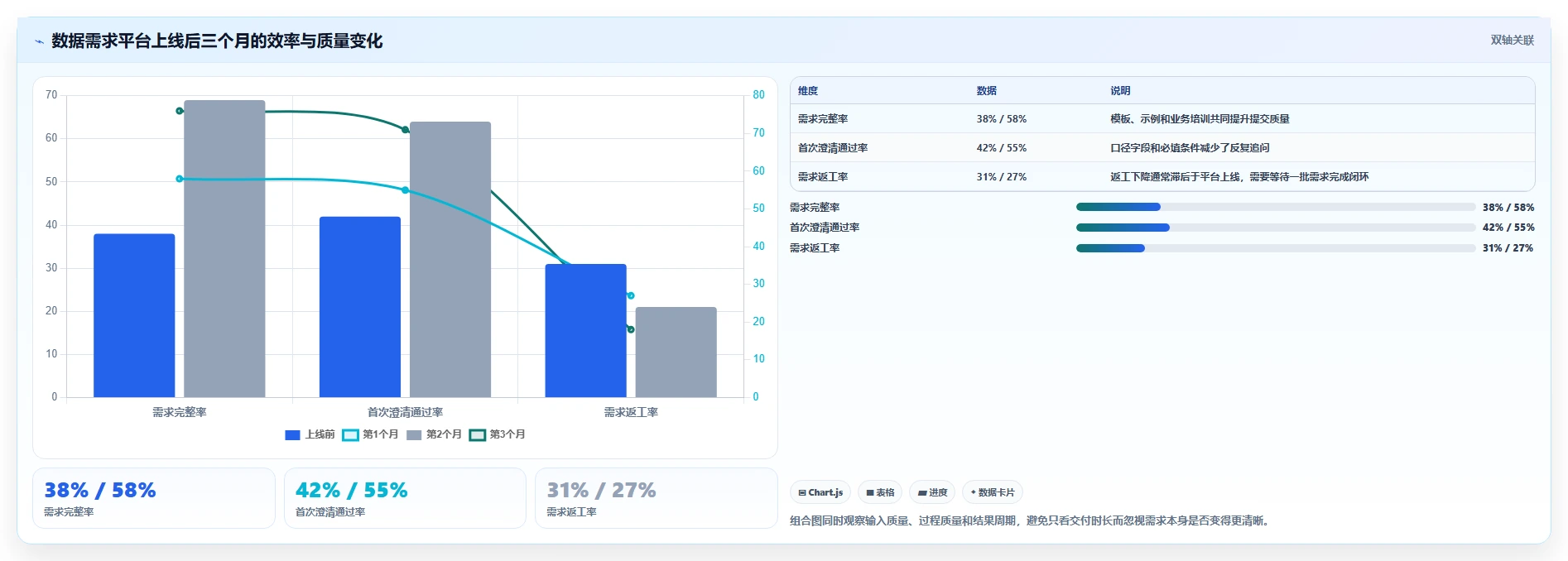Click the 需求完整率 label of the progress list
The image size is (1568, 561).
point(815,208)
